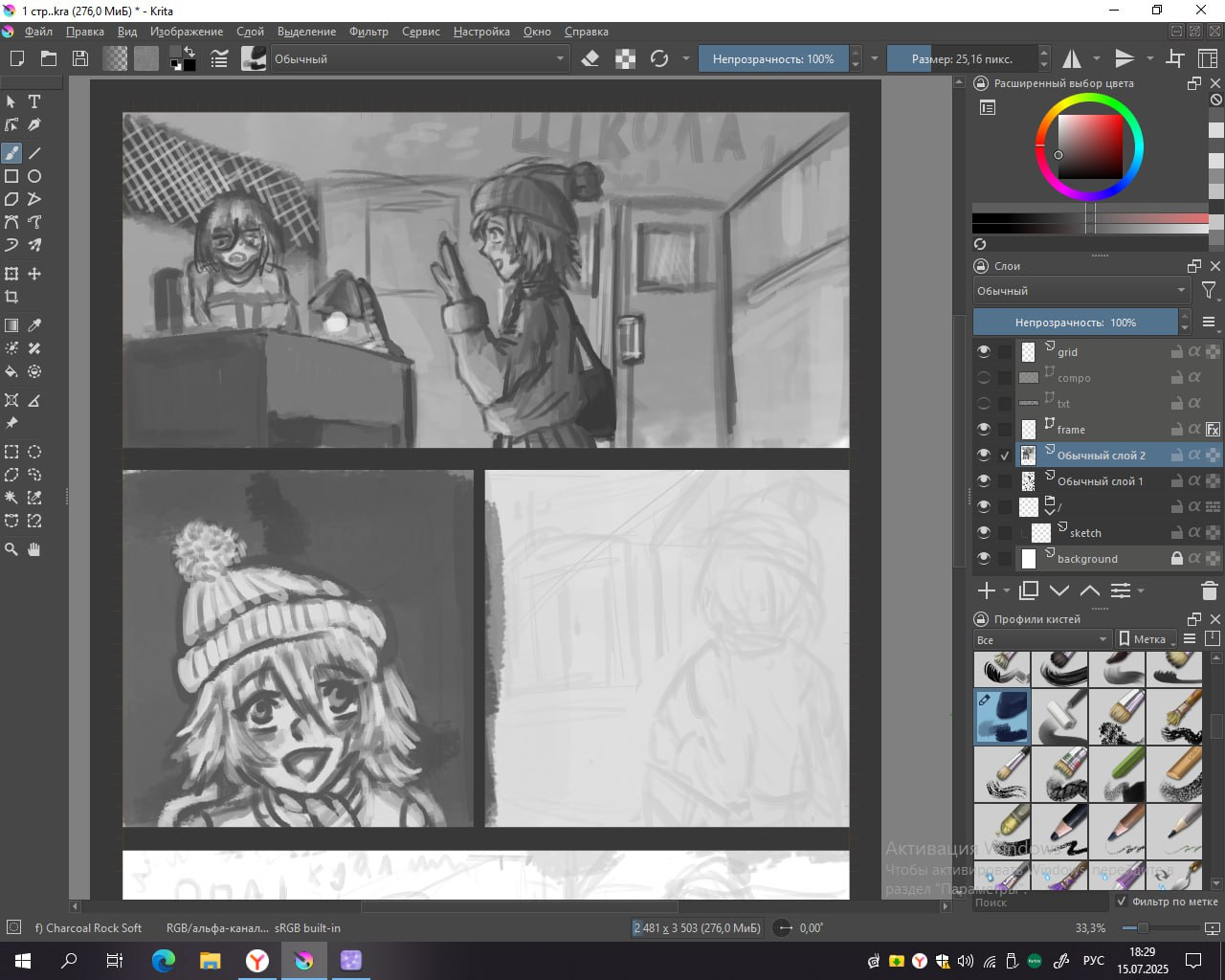The width and height of the screenshot is (1225, 980).
Task: Select the frame layer row
Action: (x=1119, y=429)
